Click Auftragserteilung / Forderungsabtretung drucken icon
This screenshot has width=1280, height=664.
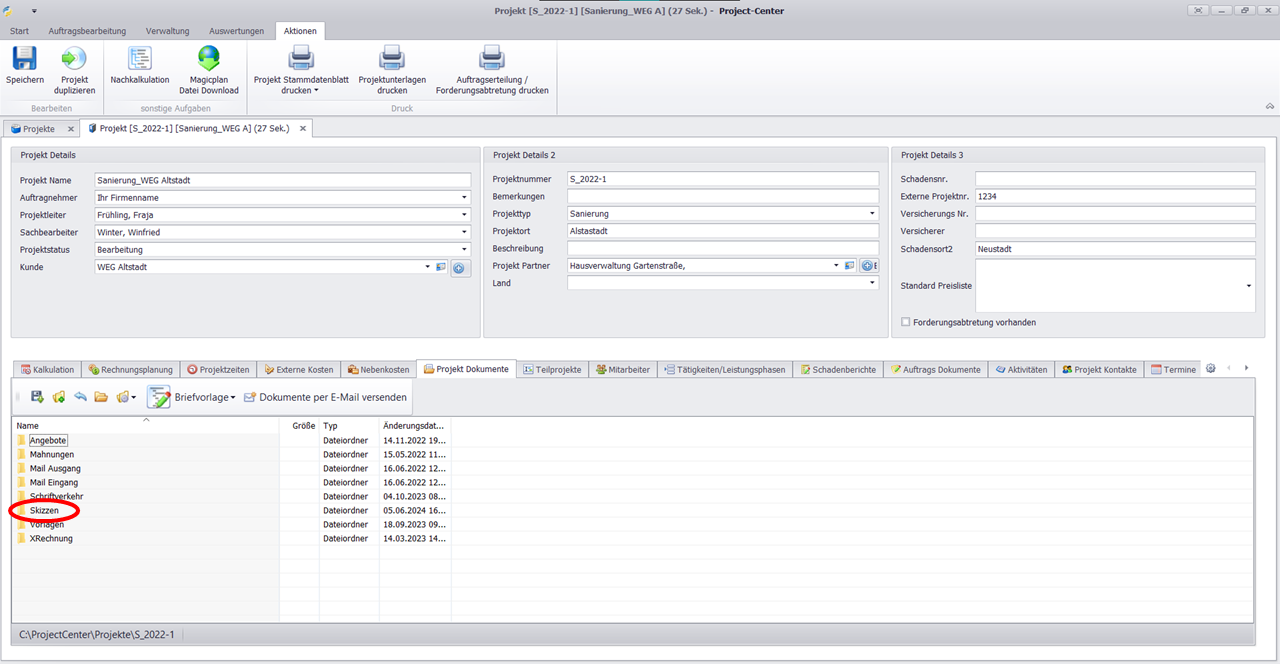(491, 60)
